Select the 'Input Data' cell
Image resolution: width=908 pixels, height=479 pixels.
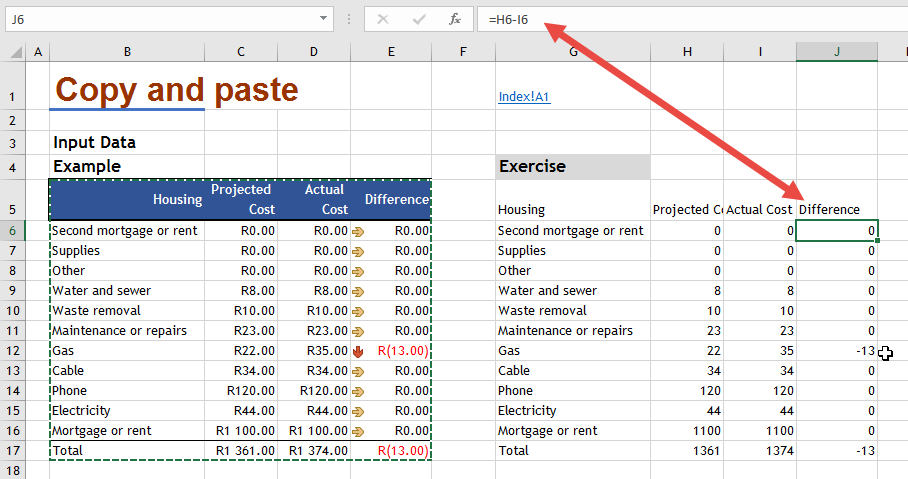pyautogui.click(x=127, y=142)
